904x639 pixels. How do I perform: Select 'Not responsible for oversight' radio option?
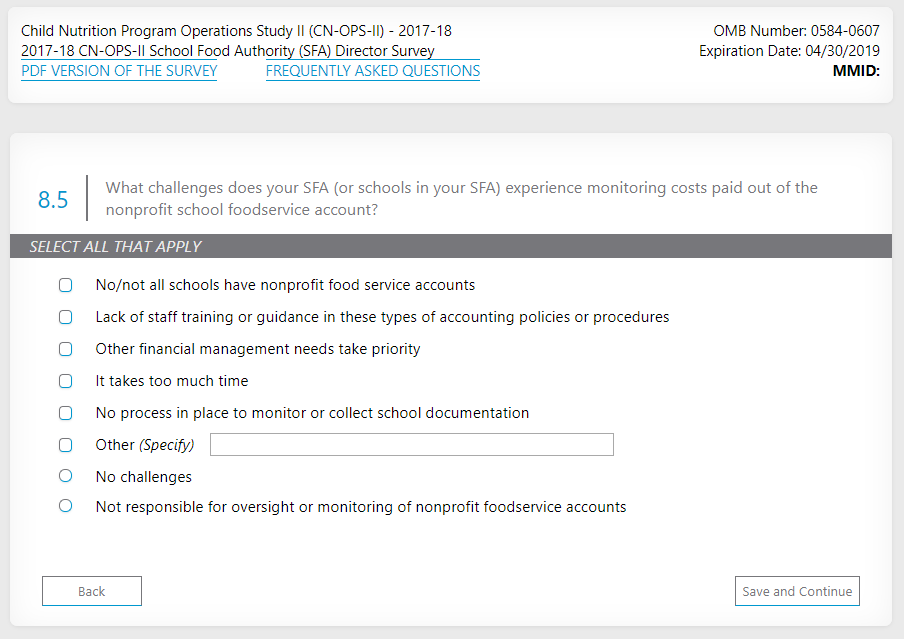click(x=66, y=506)
